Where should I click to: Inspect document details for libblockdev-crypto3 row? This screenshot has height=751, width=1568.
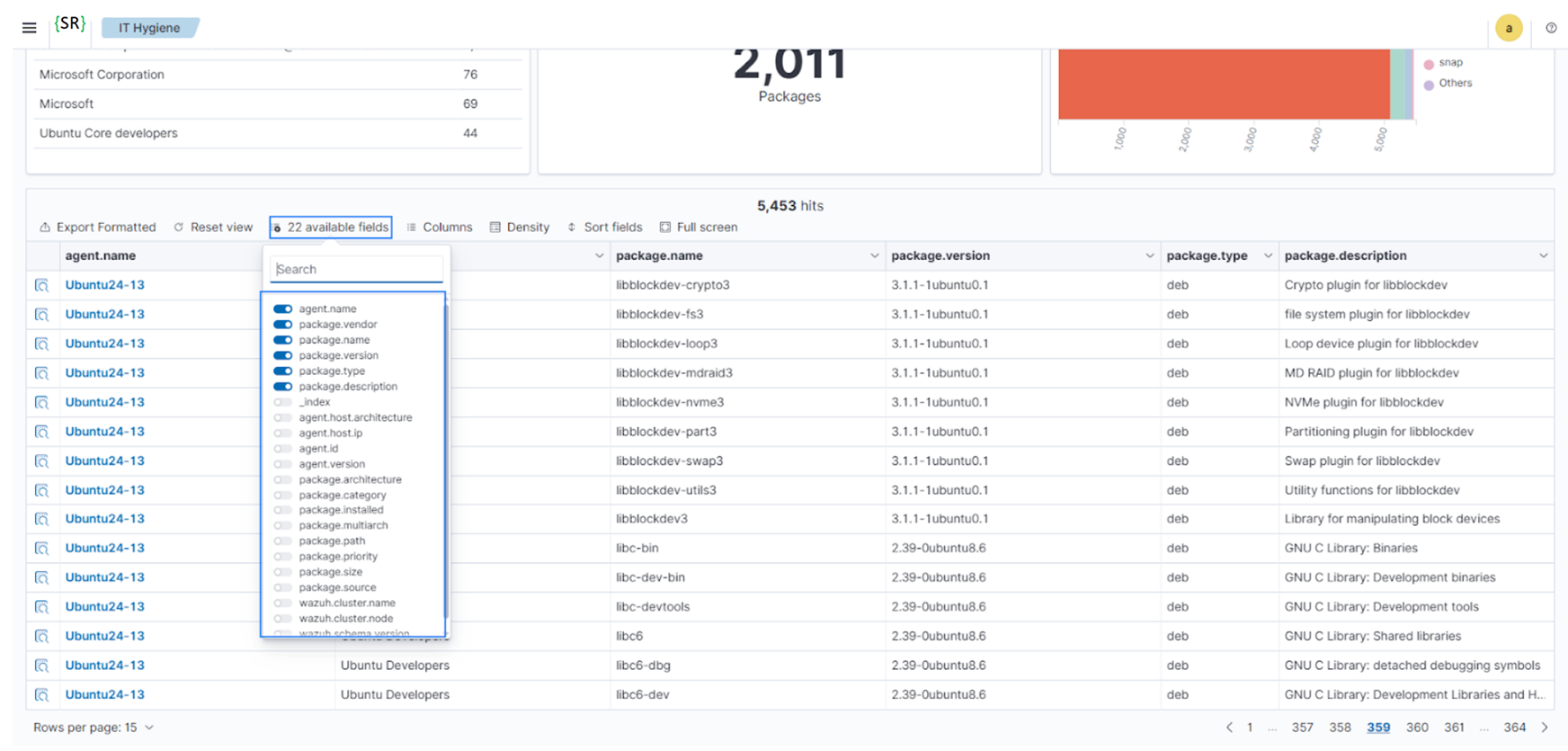point(41,285)
